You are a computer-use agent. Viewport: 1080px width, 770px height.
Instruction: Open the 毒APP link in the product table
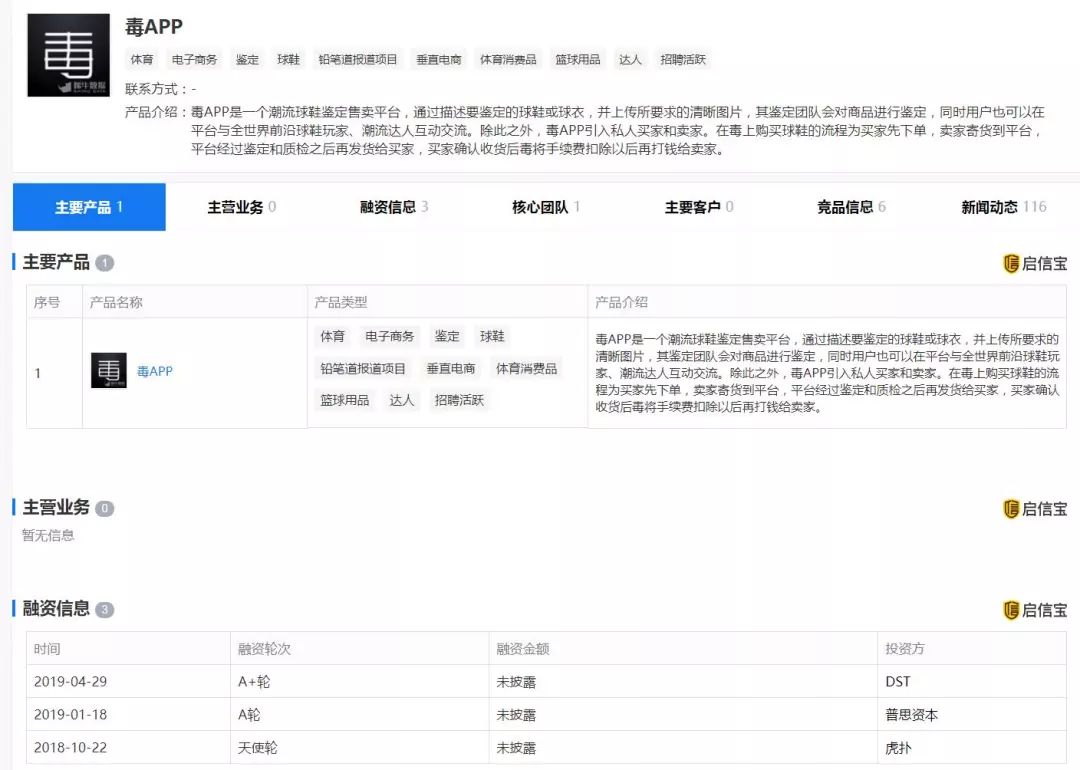point(155,371)
